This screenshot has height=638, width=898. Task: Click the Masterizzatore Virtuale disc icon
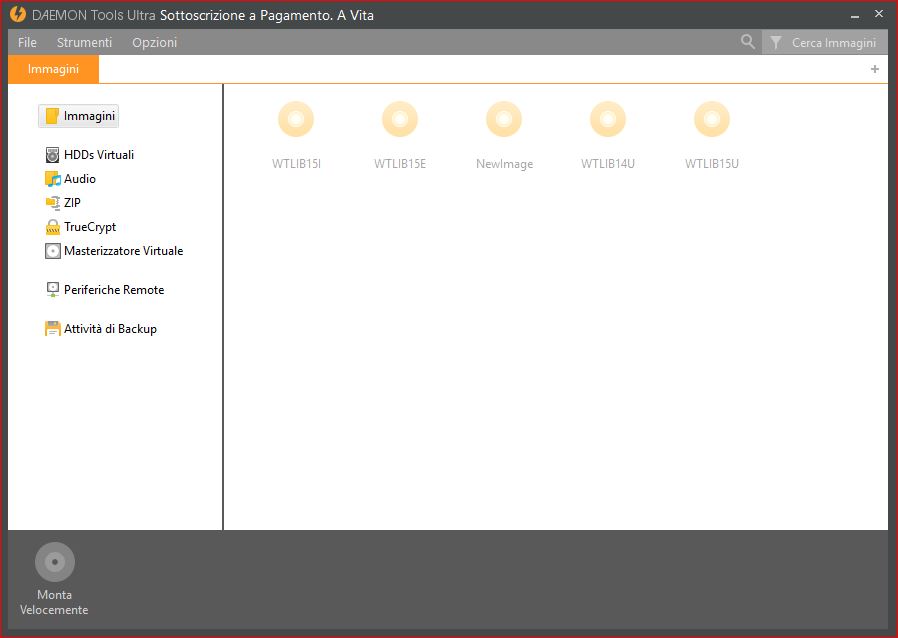(x=52, y=251)
